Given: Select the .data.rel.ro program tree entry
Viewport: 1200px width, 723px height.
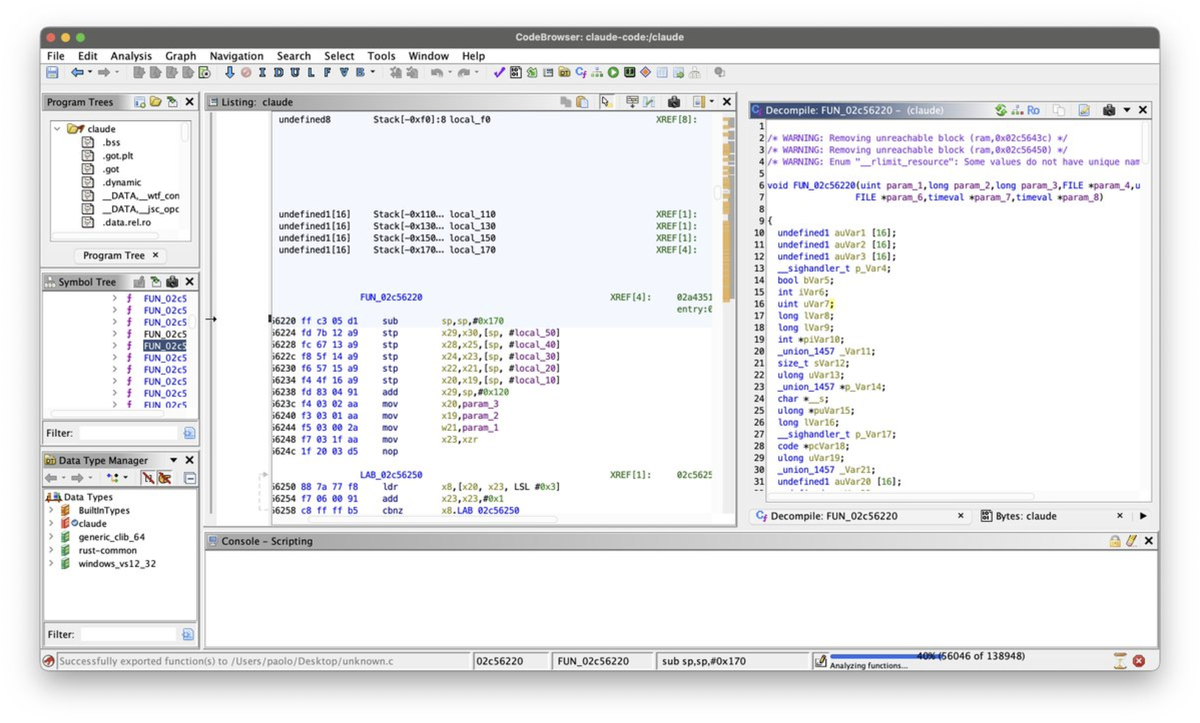Looking at the screenshot, I should pos(125,222).
